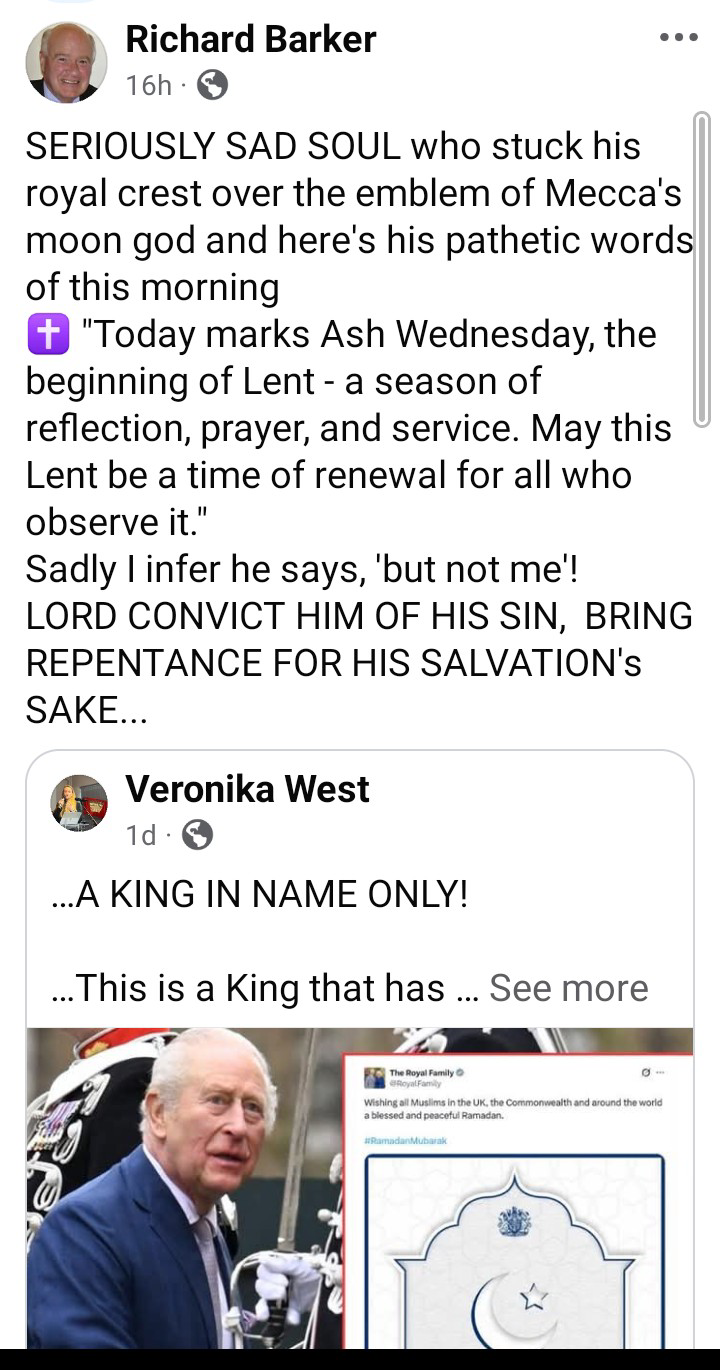Click the public globe icon beside 16h
Viewport: 720px width, 1370px height.
212,86
